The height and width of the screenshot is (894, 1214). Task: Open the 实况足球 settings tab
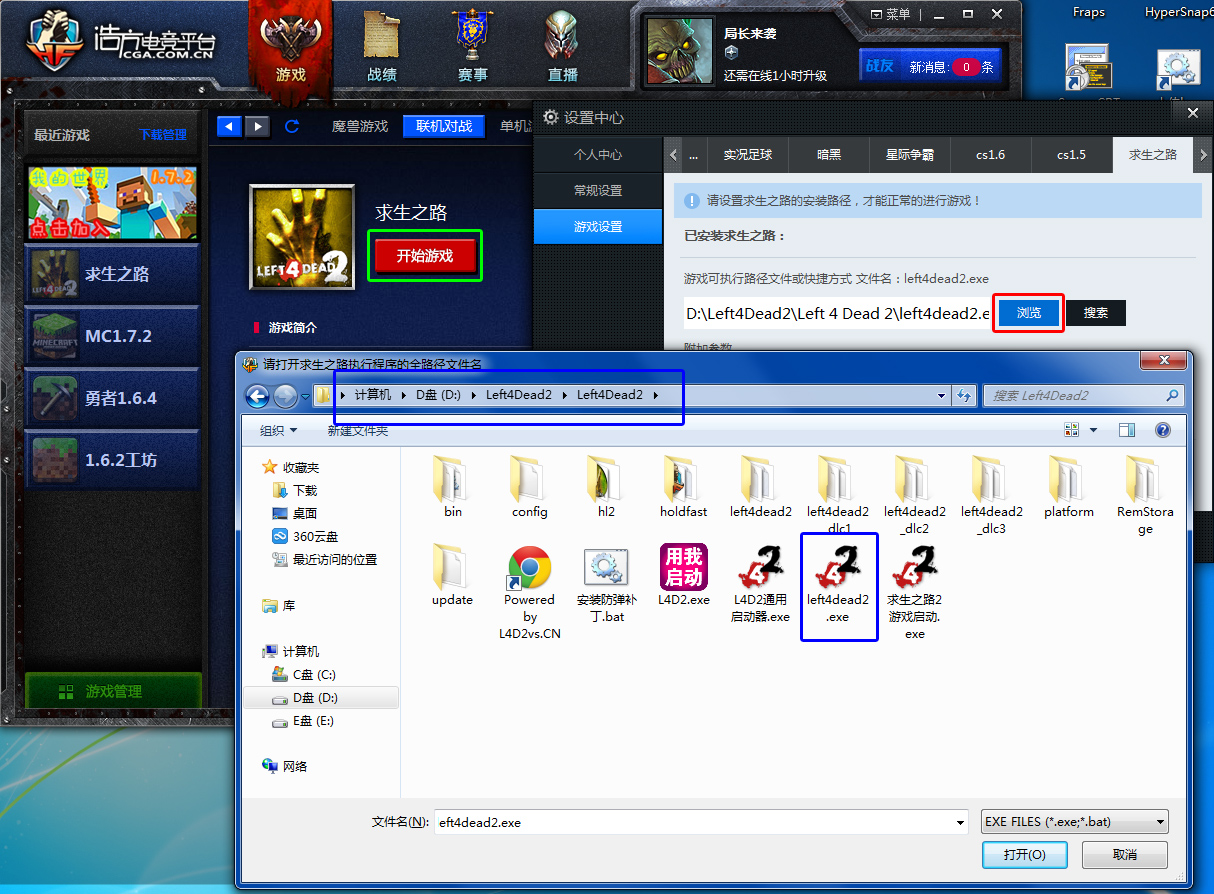tap(748, 155)
